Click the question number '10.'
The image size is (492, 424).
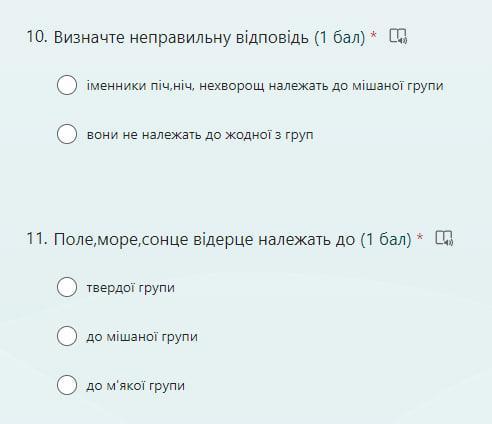click(x=37, y=37)
